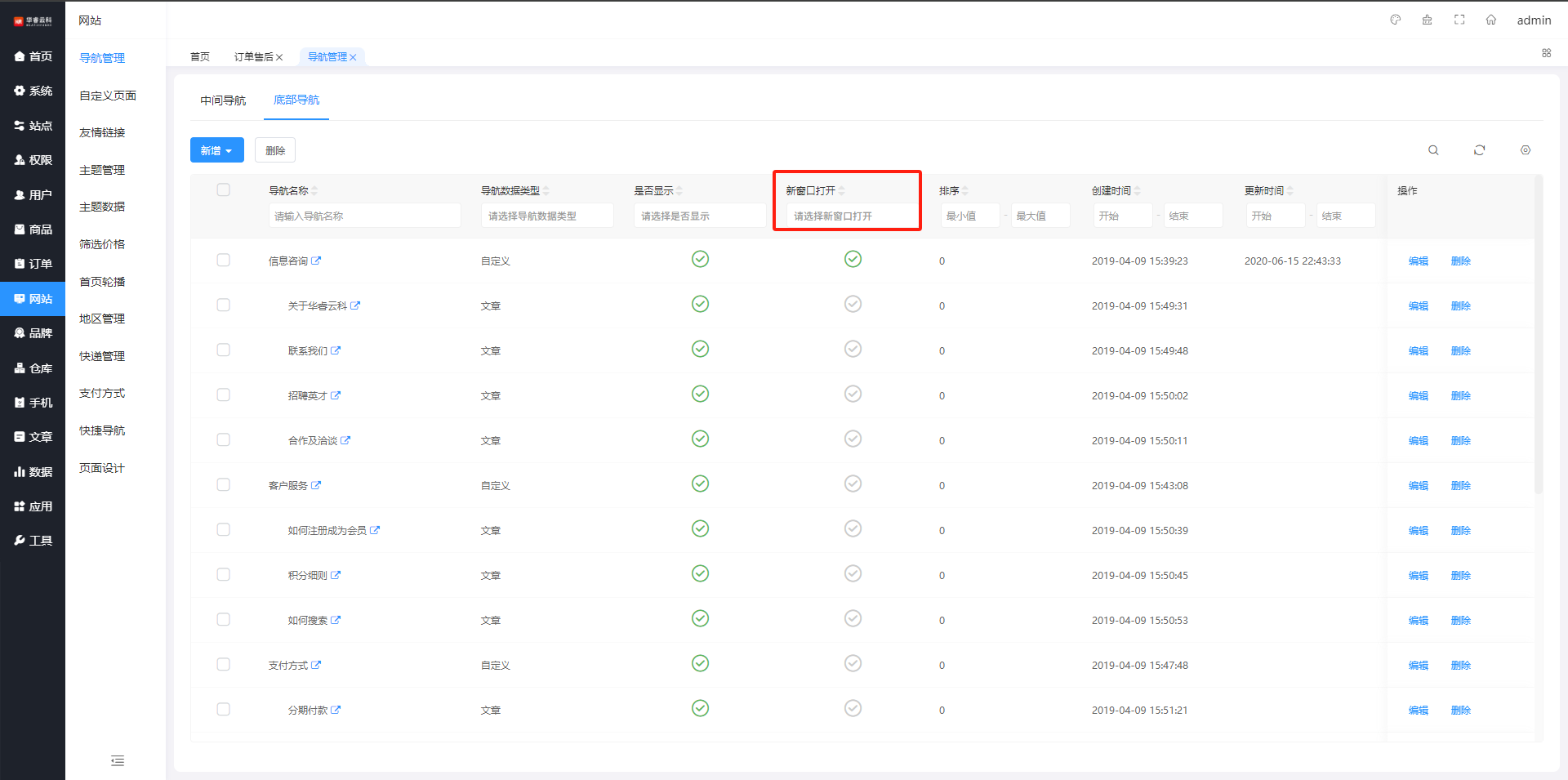Image resolution: width=1568 pixels, height=780 pixels.
Task: Open 友情链接 in the side menu
Action: [x=102, y=132]
